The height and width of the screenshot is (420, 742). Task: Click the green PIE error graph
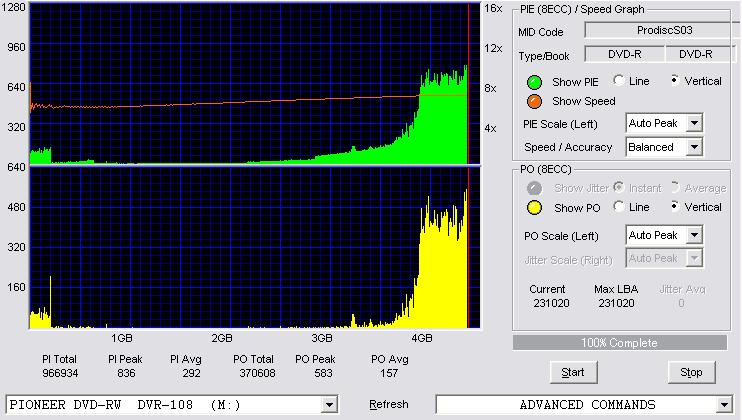255,83
